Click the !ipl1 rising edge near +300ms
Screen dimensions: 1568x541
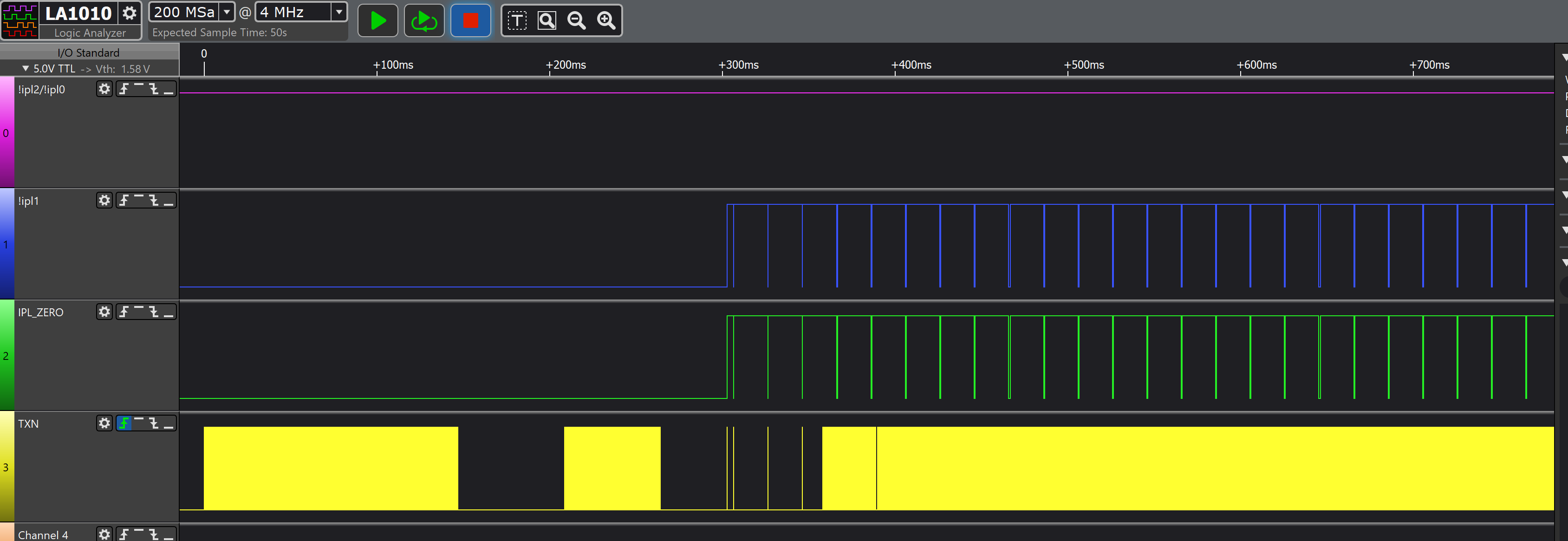tap(727, 245)
